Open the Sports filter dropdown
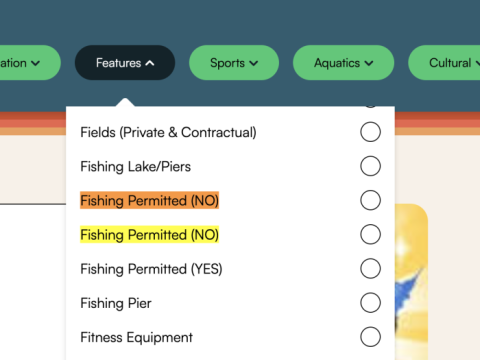The height and width of the screenshot is (360, 480). (234, 63)
